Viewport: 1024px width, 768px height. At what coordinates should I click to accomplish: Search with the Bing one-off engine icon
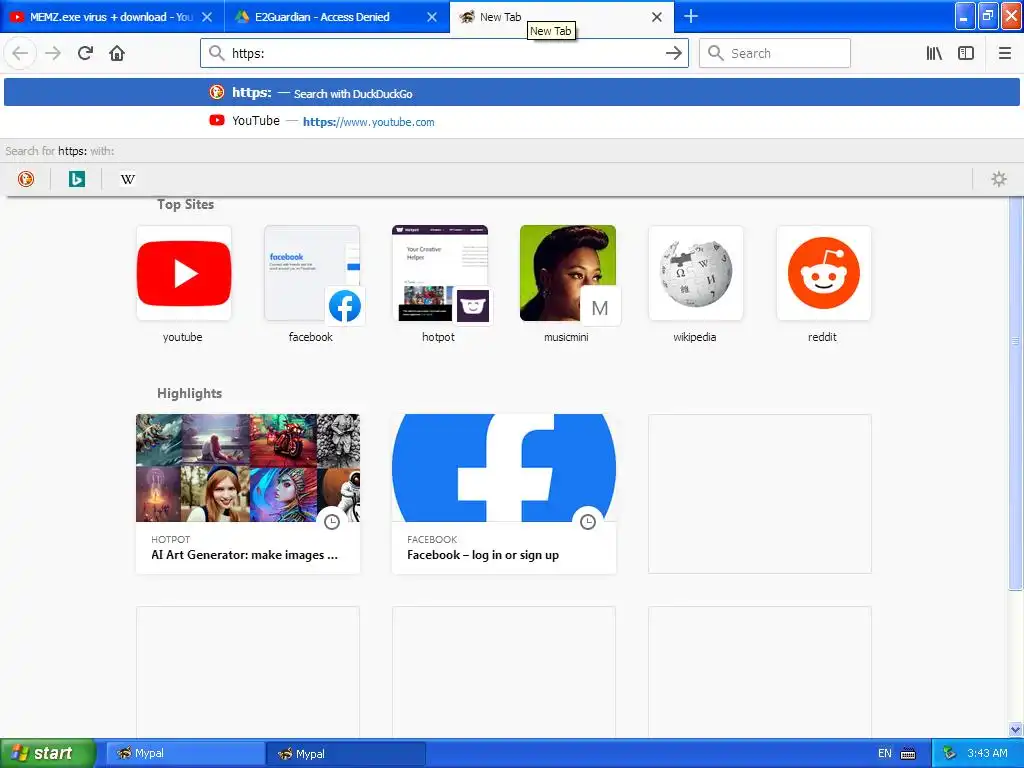76,179
